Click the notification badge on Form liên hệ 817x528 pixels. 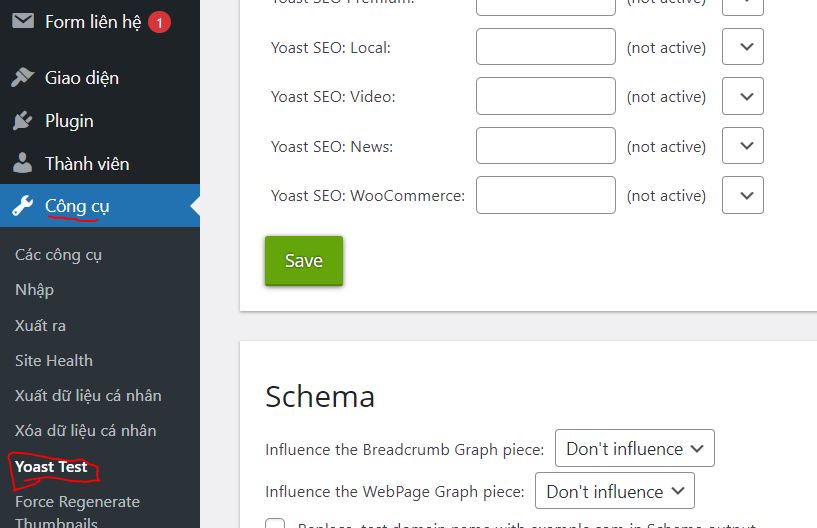point(159,22)
